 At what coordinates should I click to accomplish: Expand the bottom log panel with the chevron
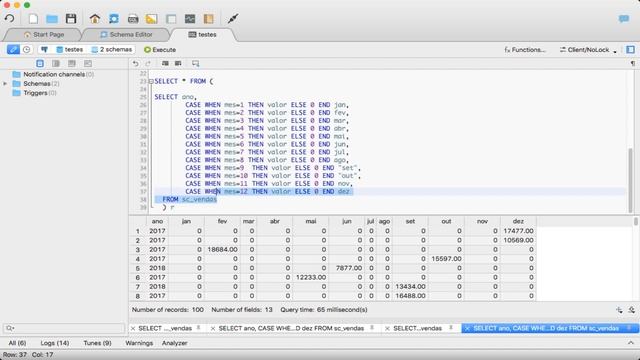point(631,343)
